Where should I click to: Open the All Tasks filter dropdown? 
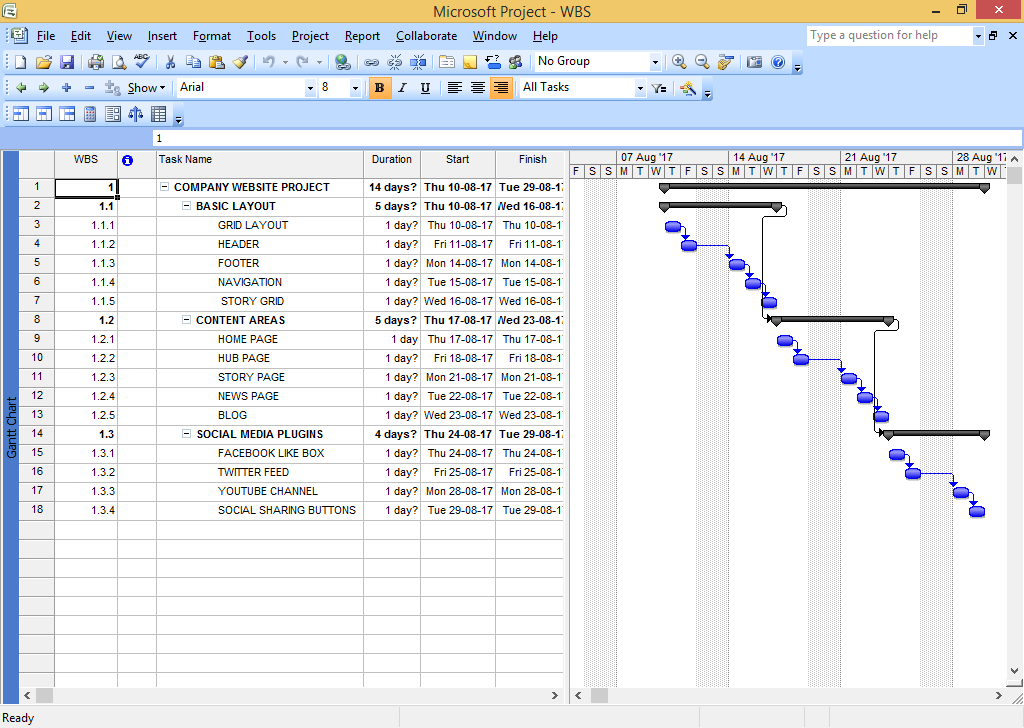pos(638,88)
